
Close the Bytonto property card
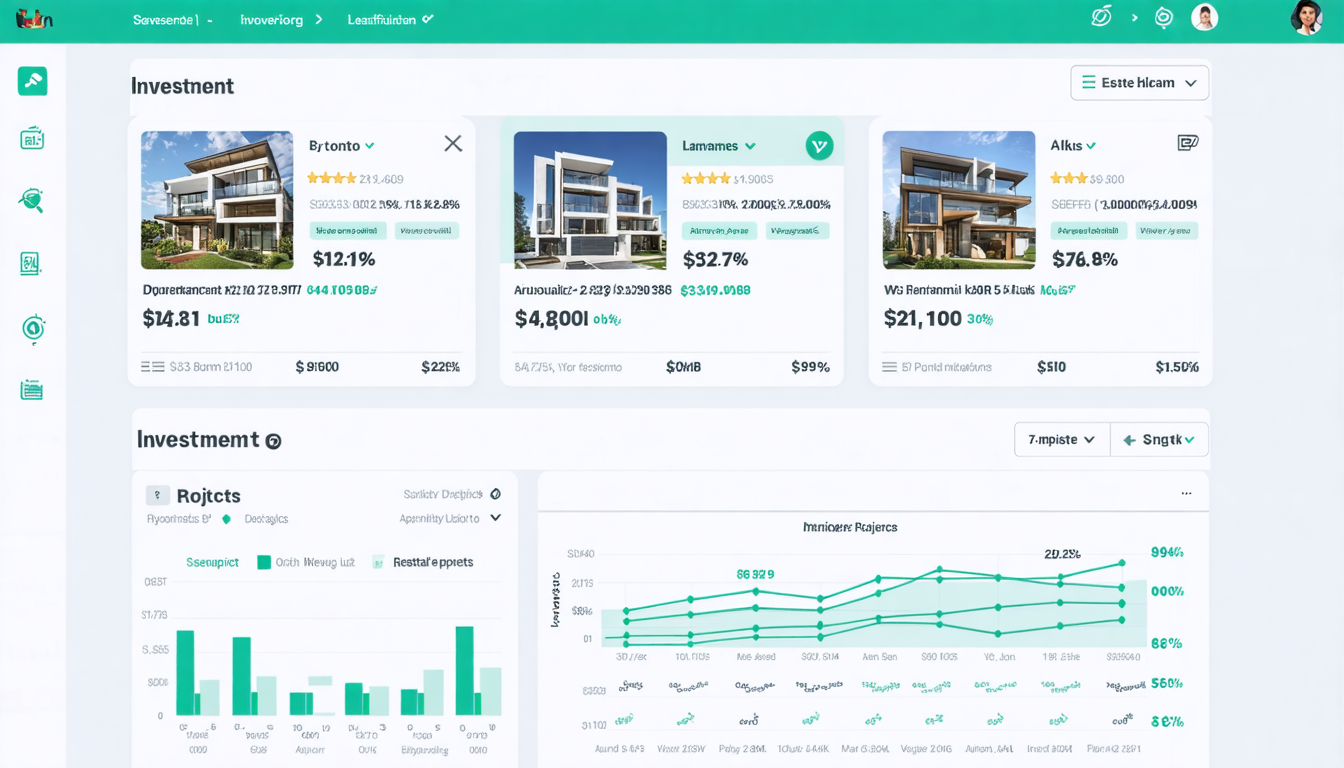(x=453, y=143)
